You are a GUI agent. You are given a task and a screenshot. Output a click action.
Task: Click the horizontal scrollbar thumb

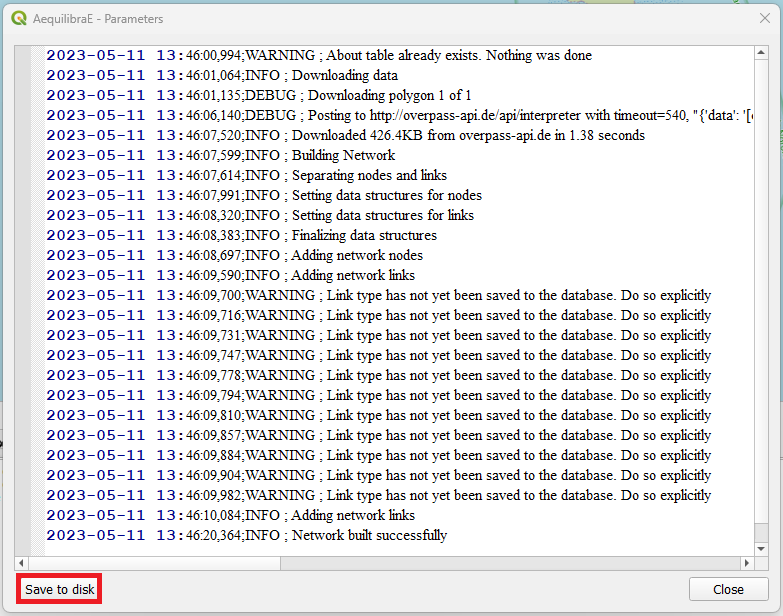pos(155,563)
